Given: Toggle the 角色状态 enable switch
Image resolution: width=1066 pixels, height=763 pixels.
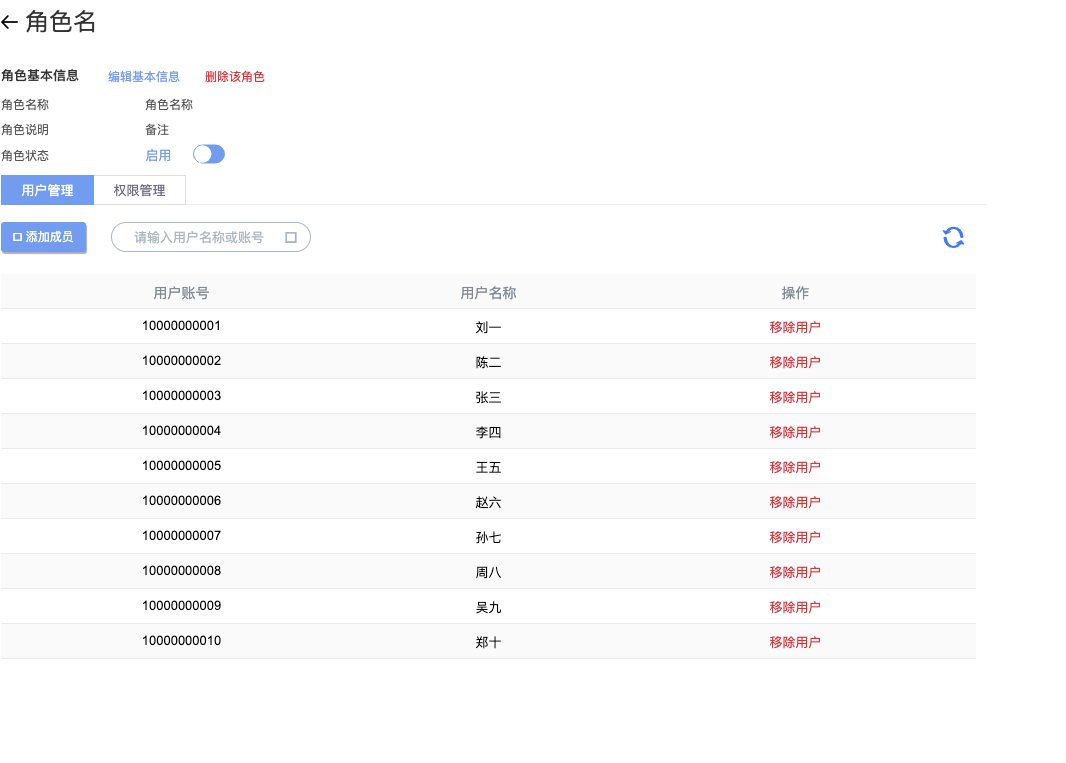Looking at the screenshot, I should click(x=209, y=154).
